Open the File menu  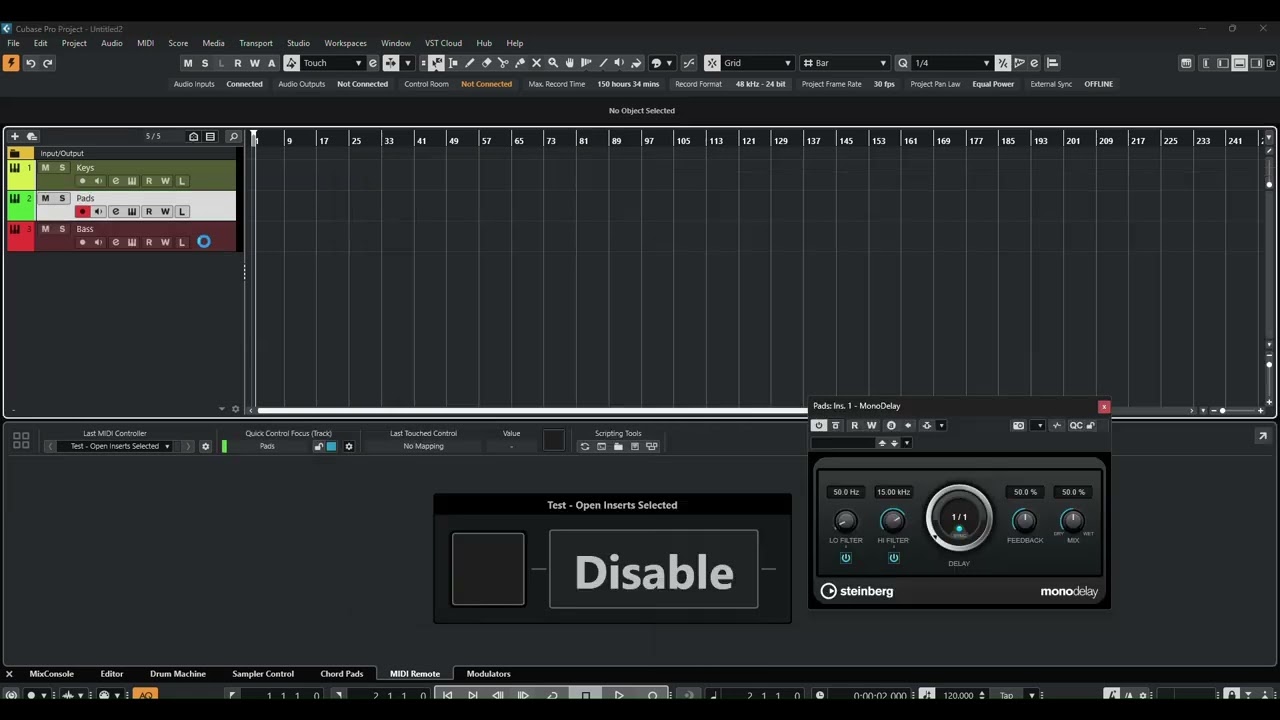point(13,43)
